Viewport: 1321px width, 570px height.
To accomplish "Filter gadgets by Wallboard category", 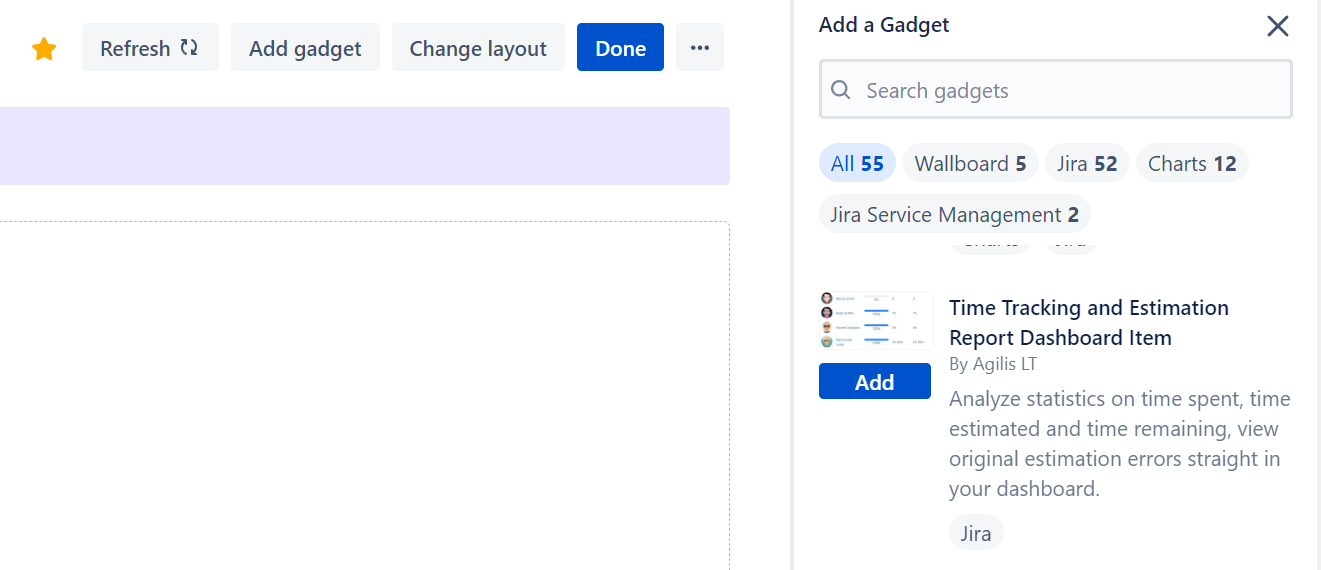I will [x=970, y=164].
